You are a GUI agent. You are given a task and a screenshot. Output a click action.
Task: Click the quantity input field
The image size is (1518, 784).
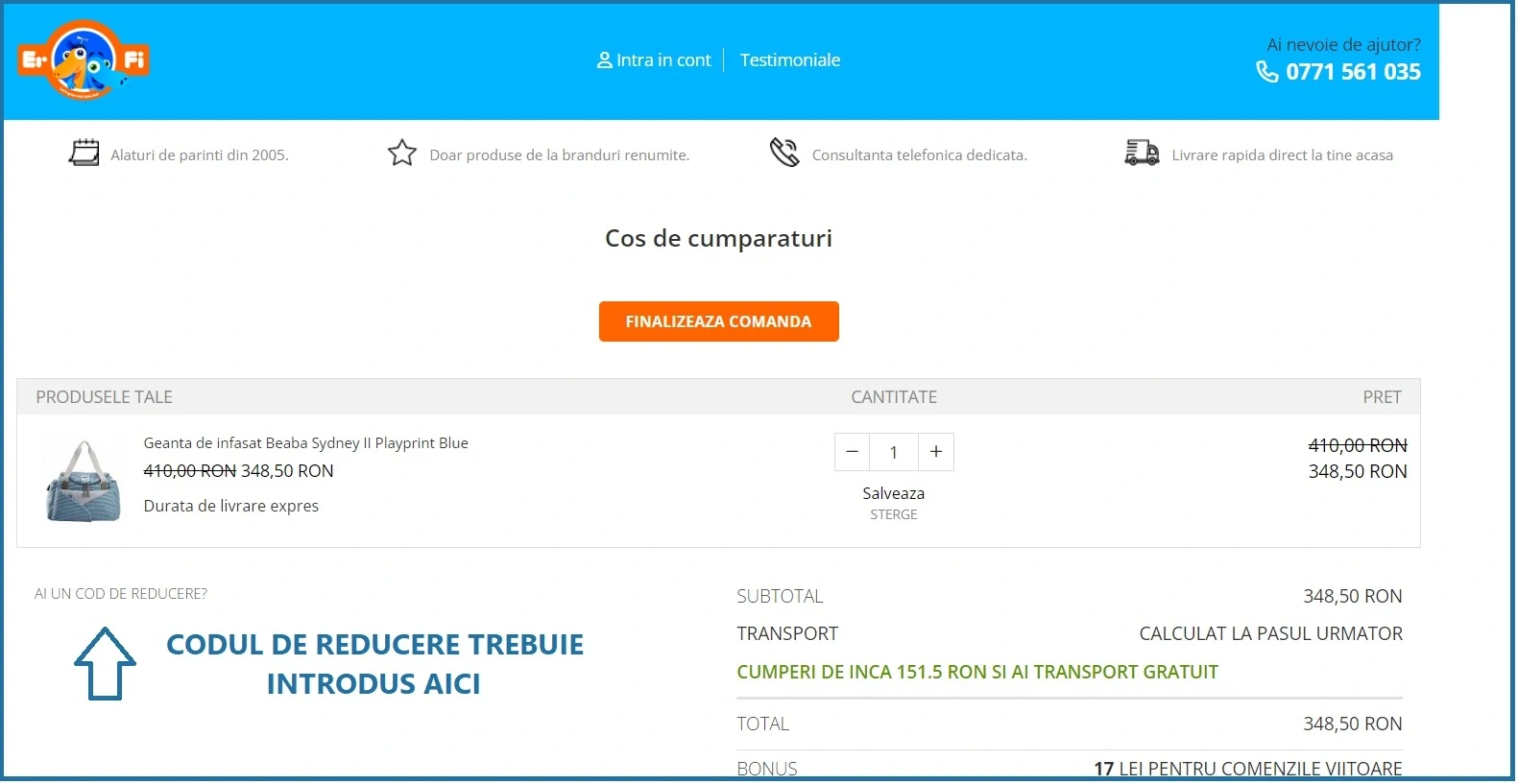(x=894, y=452)
